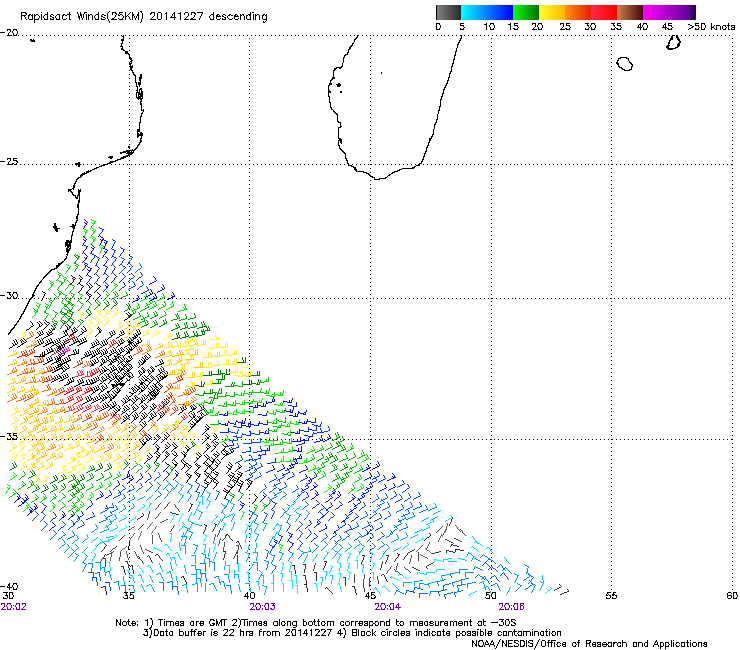Click the title text 'Rapidscat Winds(25KM) 20141227 descending'
The image size is (740, 650).
[x=143, y=17]
